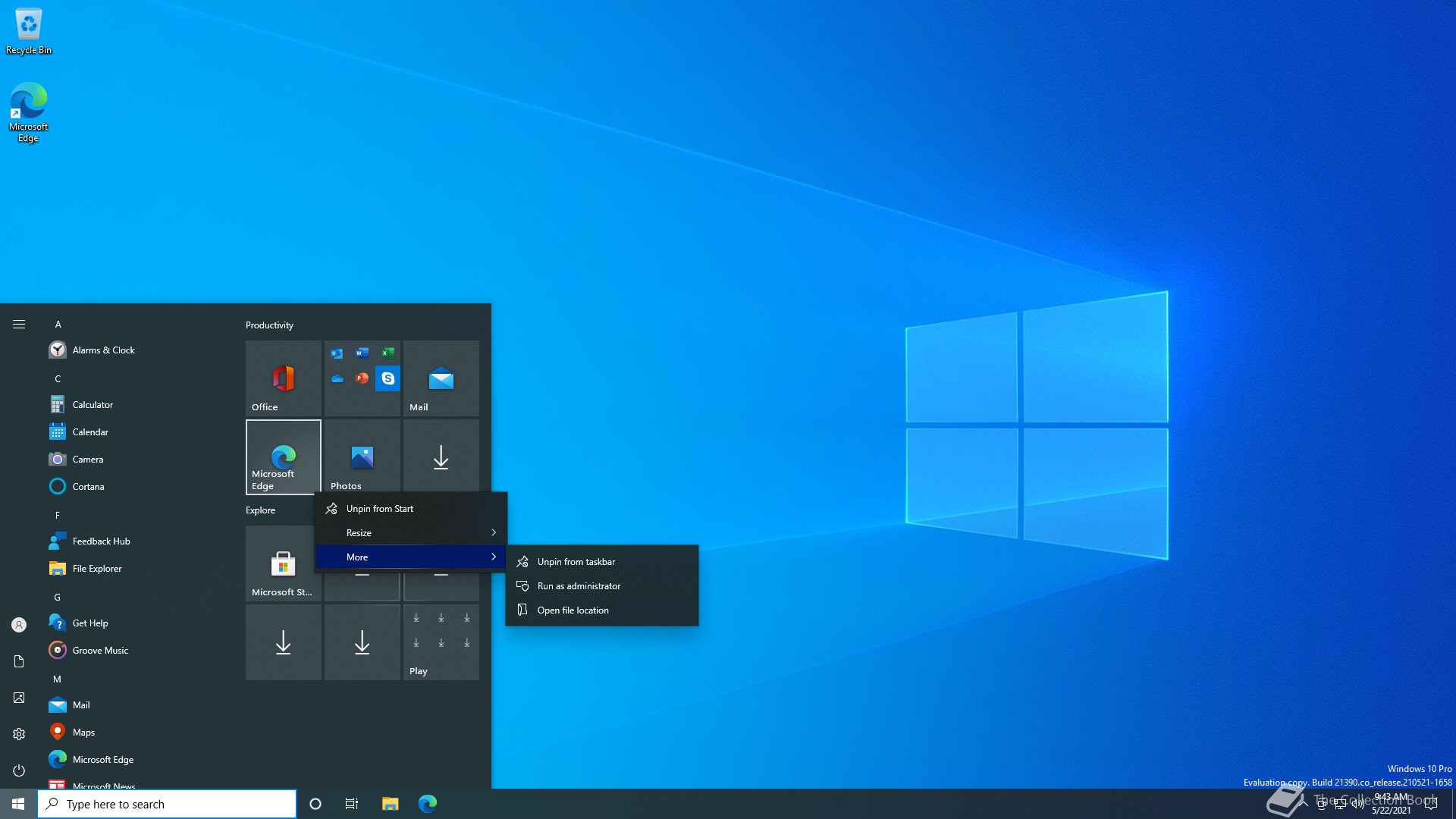The width and height of the screenshot is (1456, 819).
Task: Expand the Resize submenu
Action: pos(411,533)
